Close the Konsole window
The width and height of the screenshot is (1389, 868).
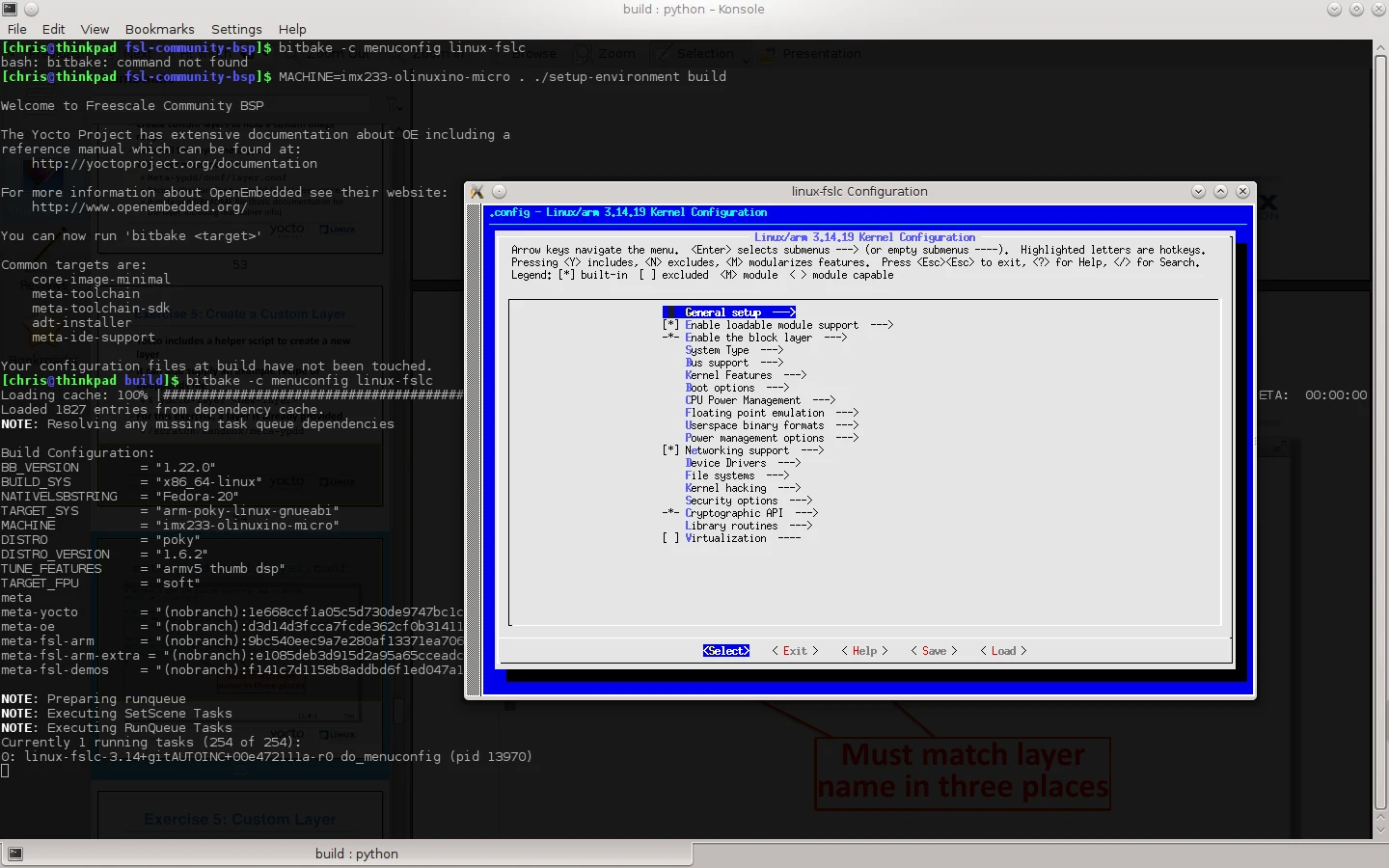[1376, 9]
